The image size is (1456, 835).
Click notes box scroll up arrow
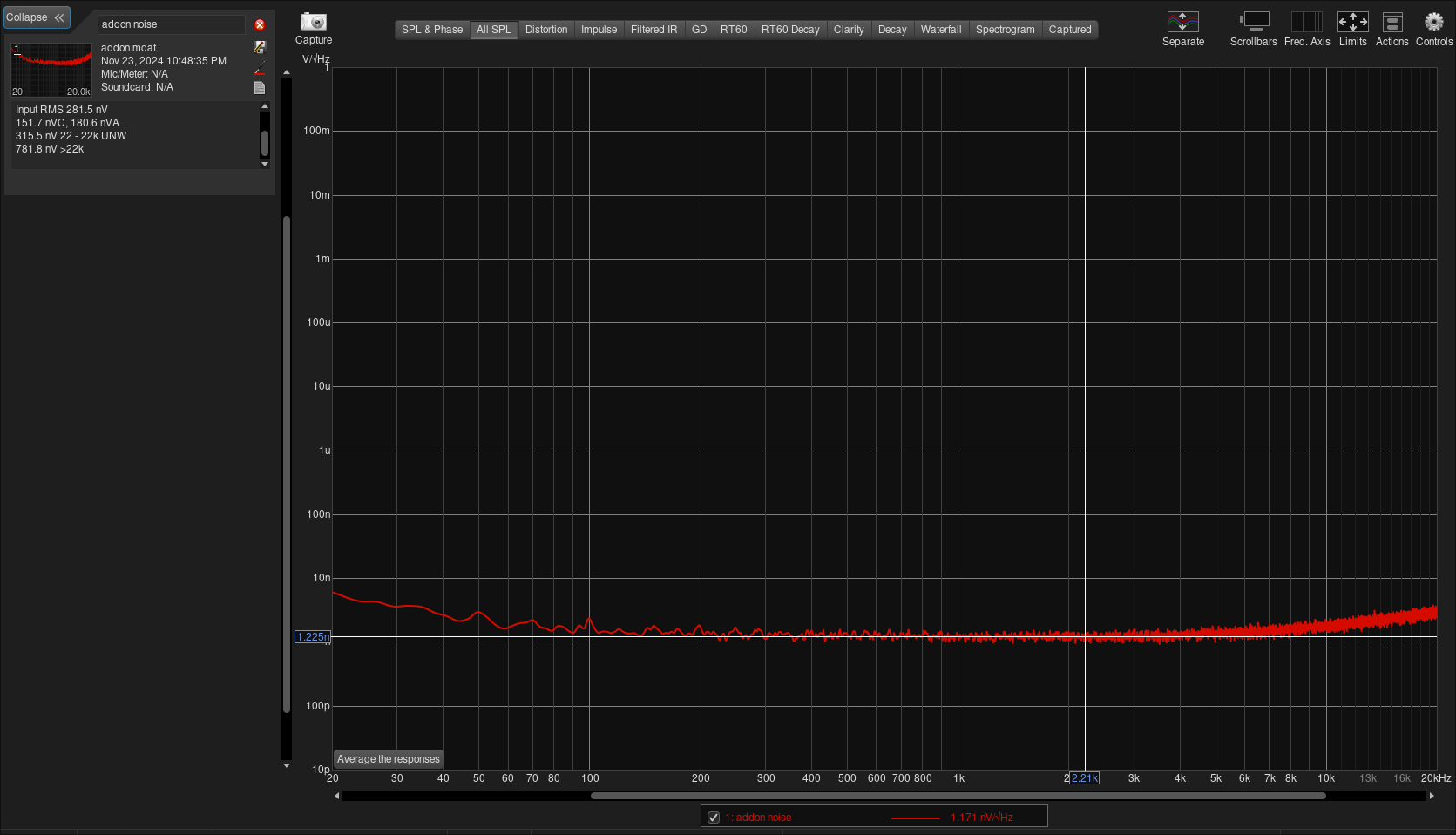click(x=265, y=106)
